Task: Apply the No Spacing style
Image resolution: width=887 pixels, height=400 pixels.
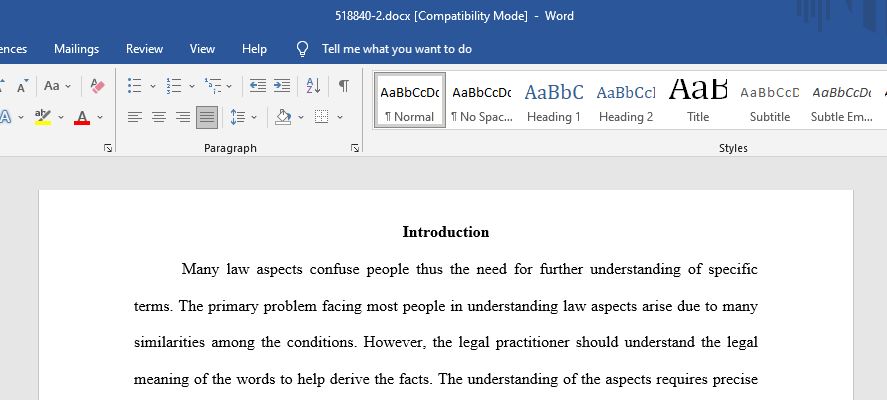Action: click(x=481, y=100)
